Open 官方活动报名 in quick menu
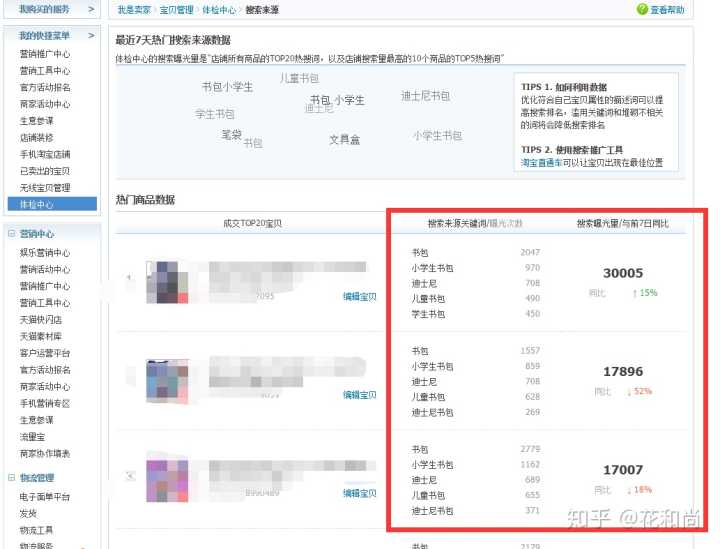This screenshot has width=720, height=549. (45, 87)
